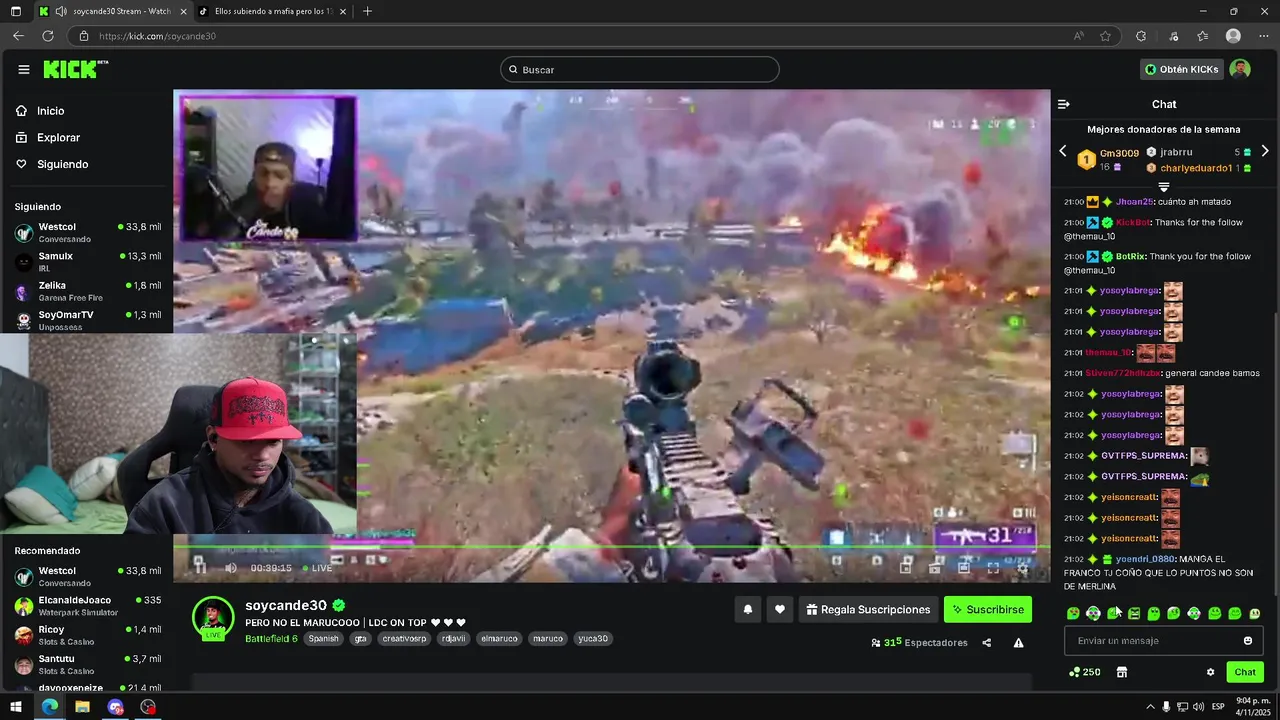Viewport: 1280px width, 720px height.
Task: Insert the last pale green emote
Action: (x=1255, y=613)
